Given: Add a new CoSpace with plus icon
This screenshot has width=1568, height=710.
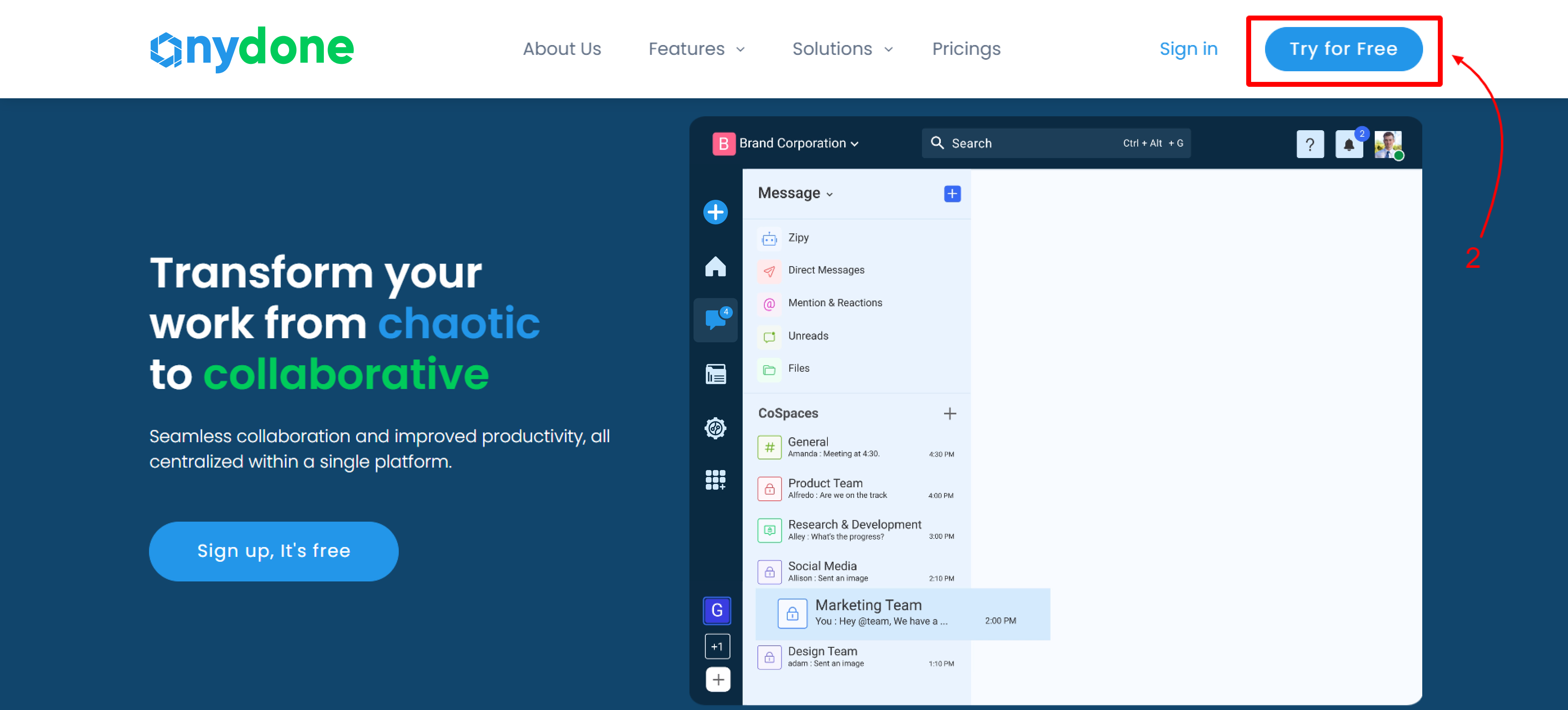Looking at the screenshot, I should [949, 414].
